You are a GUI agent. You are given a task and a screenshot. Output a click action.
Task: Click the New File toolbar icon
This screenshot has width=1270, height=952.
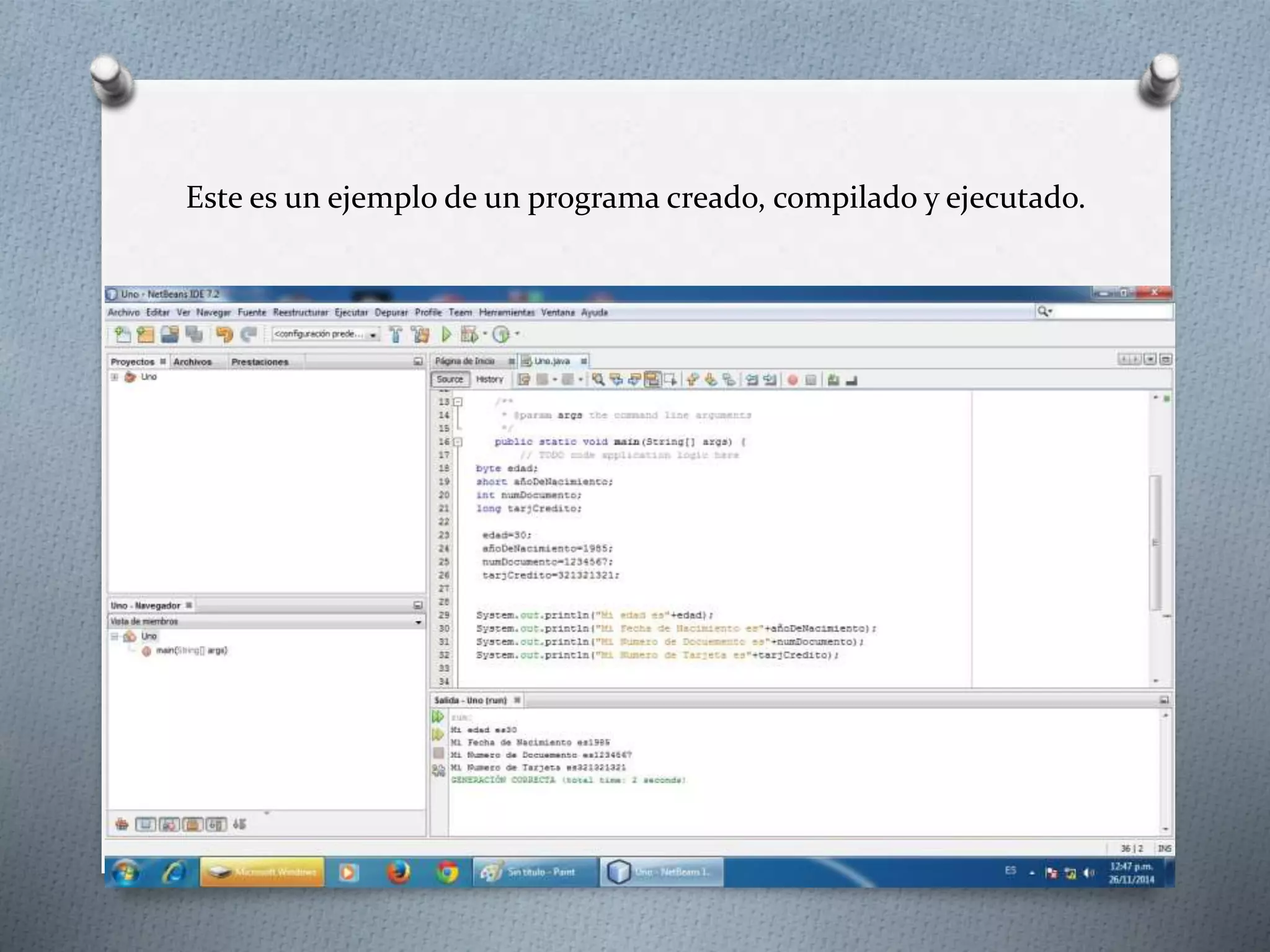tap(123, 335)
